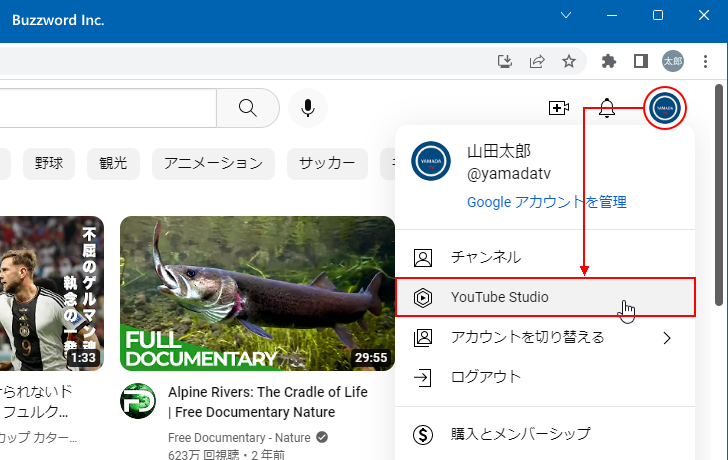Screen dimensions: 728x460
Task: Start voice search with the microphone icon
Action: point(308,108)
